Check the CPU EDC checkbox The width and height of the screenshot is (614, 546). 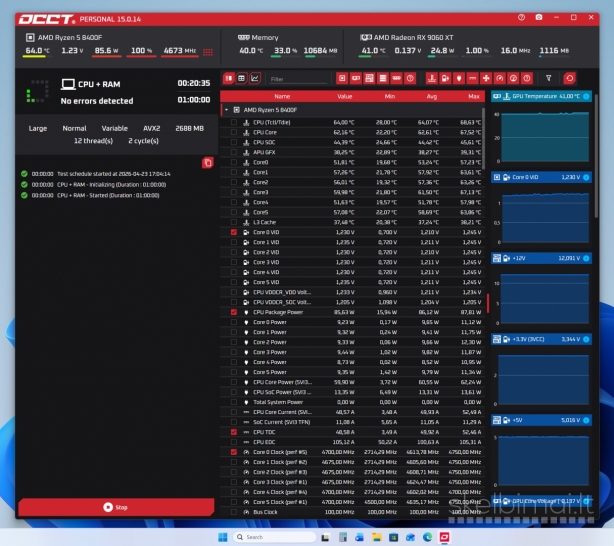[x=234, y=442]
